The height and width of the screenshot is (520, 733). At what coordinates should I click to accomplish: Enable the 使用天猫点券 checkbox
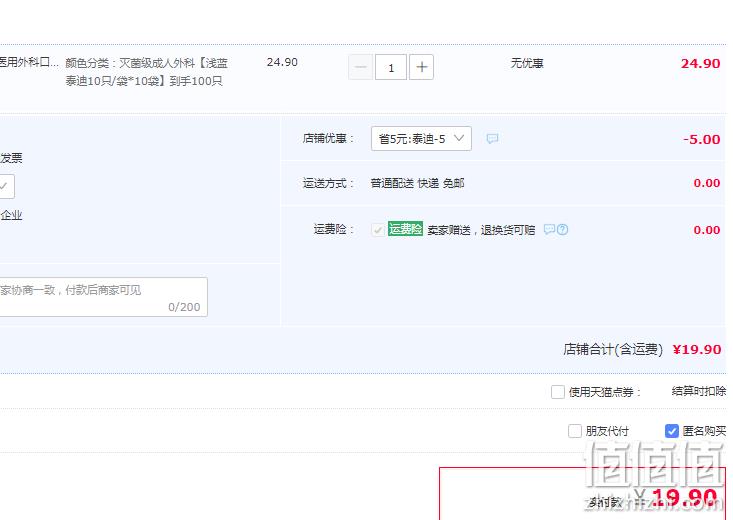[x=558, y=392]
